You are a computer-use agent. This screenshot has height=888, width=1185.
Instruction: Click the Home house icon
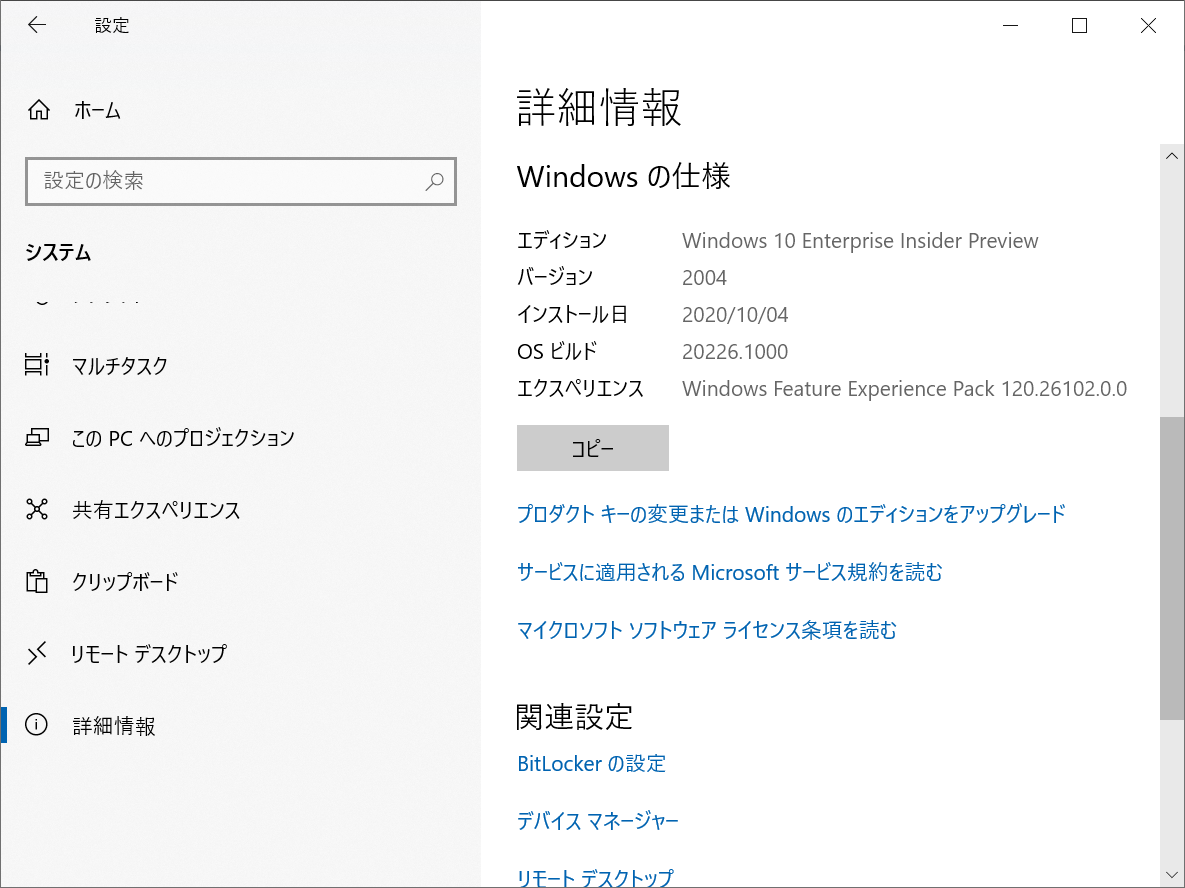coord(39,110)
